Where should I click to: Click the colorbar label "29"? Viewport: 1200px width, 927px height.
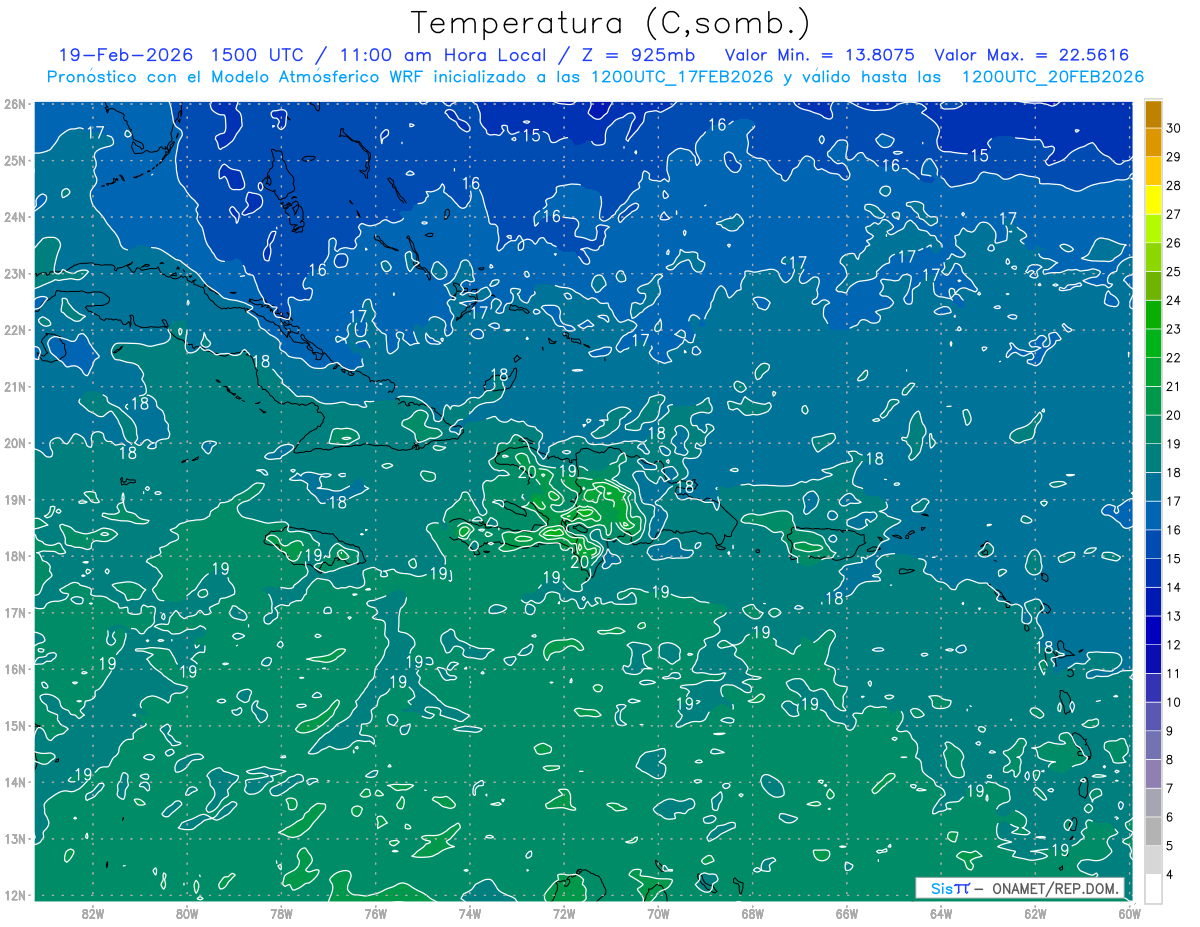[x=1173, y=157]
